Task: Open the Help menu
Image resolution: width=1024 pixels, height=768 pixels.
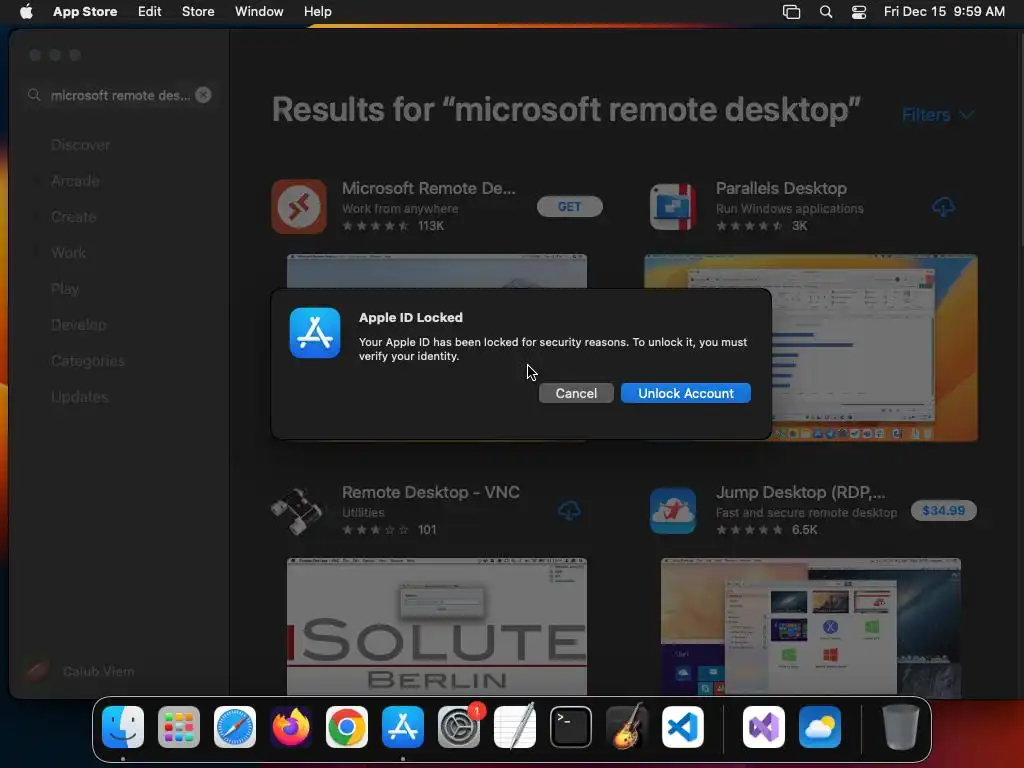Action: coord(317,11)
